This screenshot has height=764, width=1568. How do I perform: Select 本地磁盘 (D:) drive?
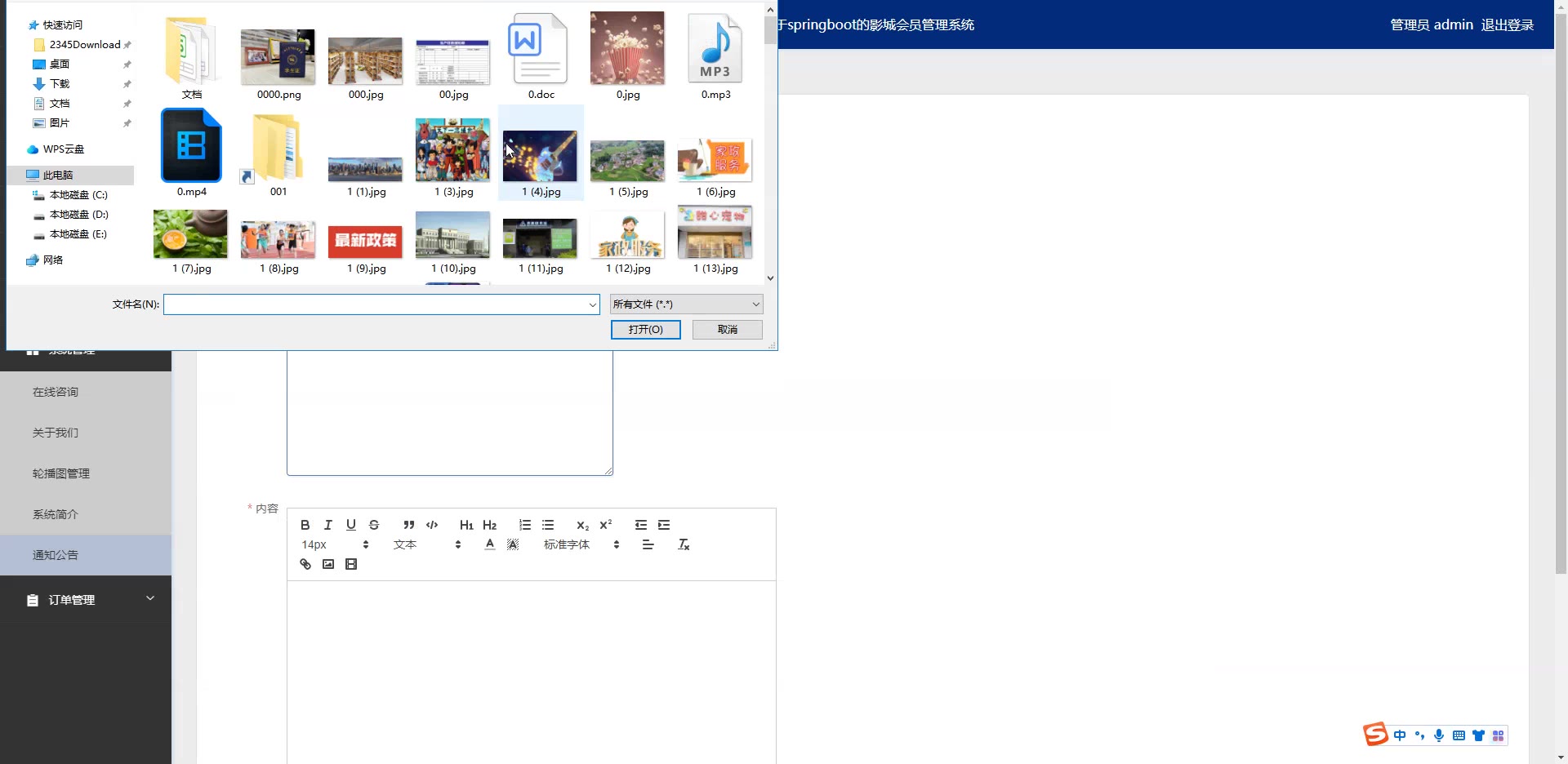click(x=78, y=215)
